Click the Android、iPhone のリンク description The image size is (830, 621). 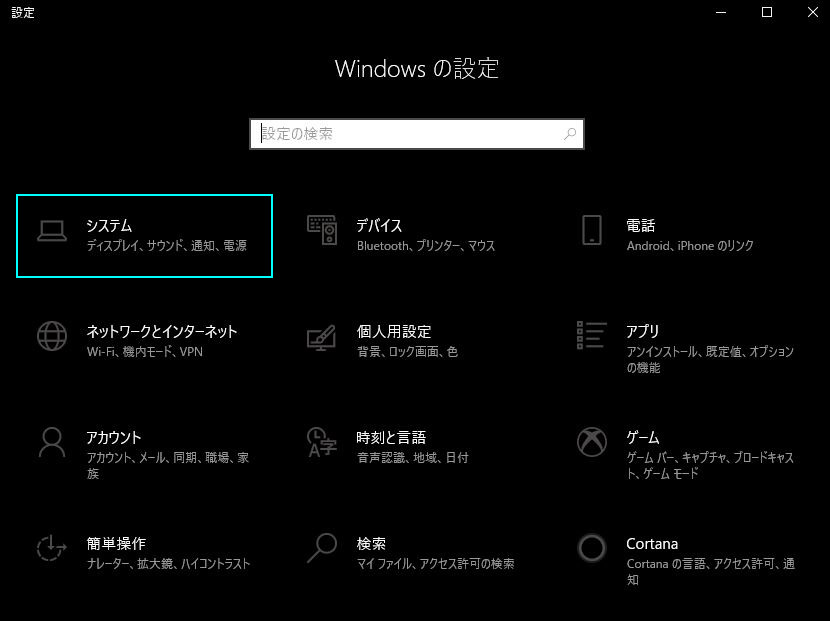click(690, 246)
